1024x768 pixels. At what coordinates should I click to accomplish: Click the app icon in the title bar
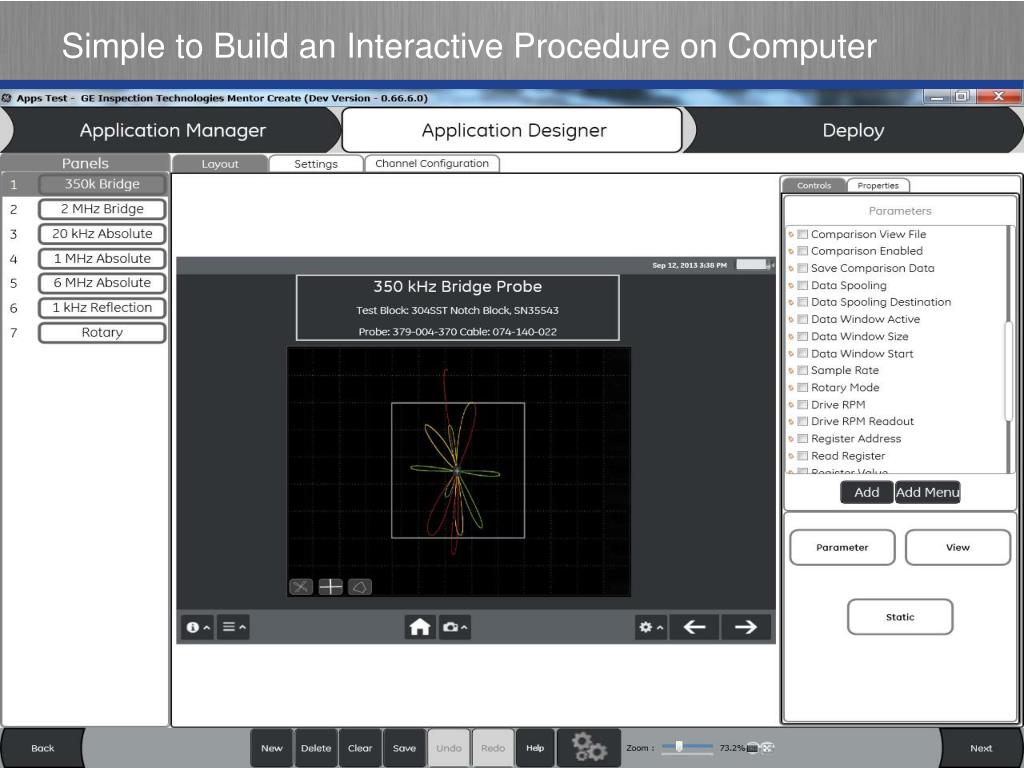pos(7,98)
